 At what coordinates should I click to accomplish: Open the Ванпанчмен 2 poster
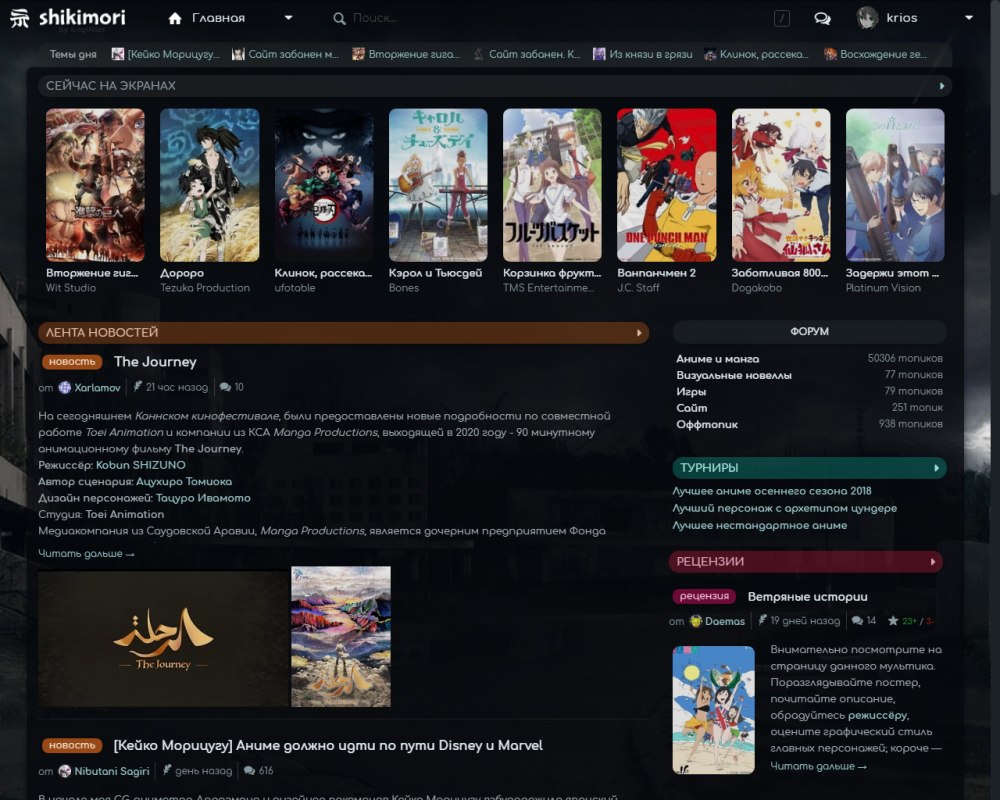[666, 185]
